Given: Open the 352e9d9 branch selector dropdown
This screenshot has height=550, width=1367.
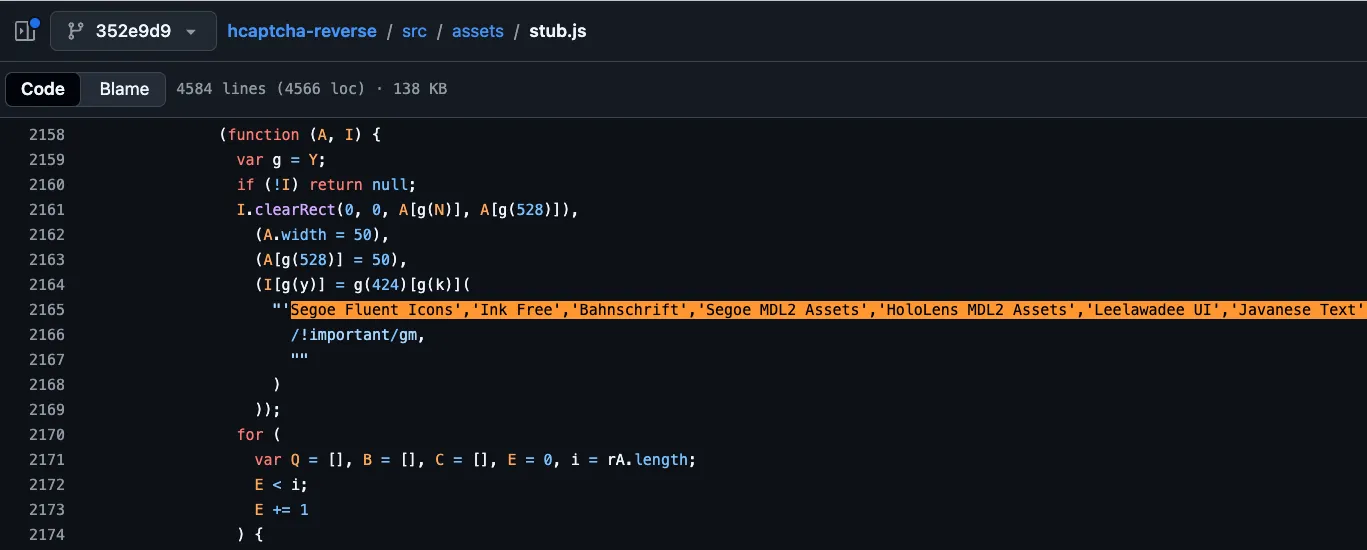Looking at the screenshot, I should click(x=133, y=31).
